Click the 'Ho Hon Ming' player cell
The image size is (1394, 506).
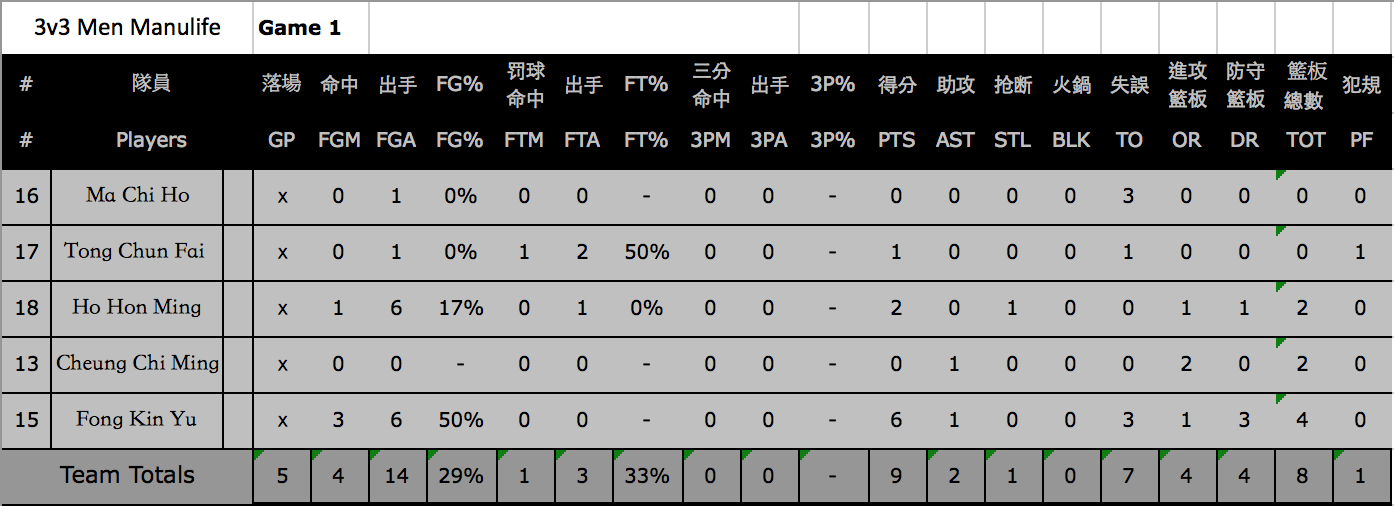(138, 307)
